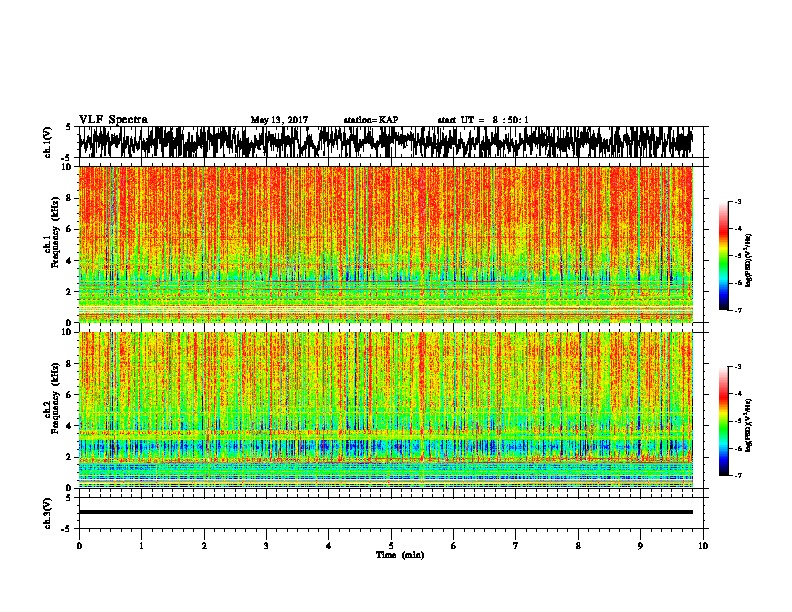Click inside the ch.1 black waveform trace panel
792x612 pixels.
point(385,142)
